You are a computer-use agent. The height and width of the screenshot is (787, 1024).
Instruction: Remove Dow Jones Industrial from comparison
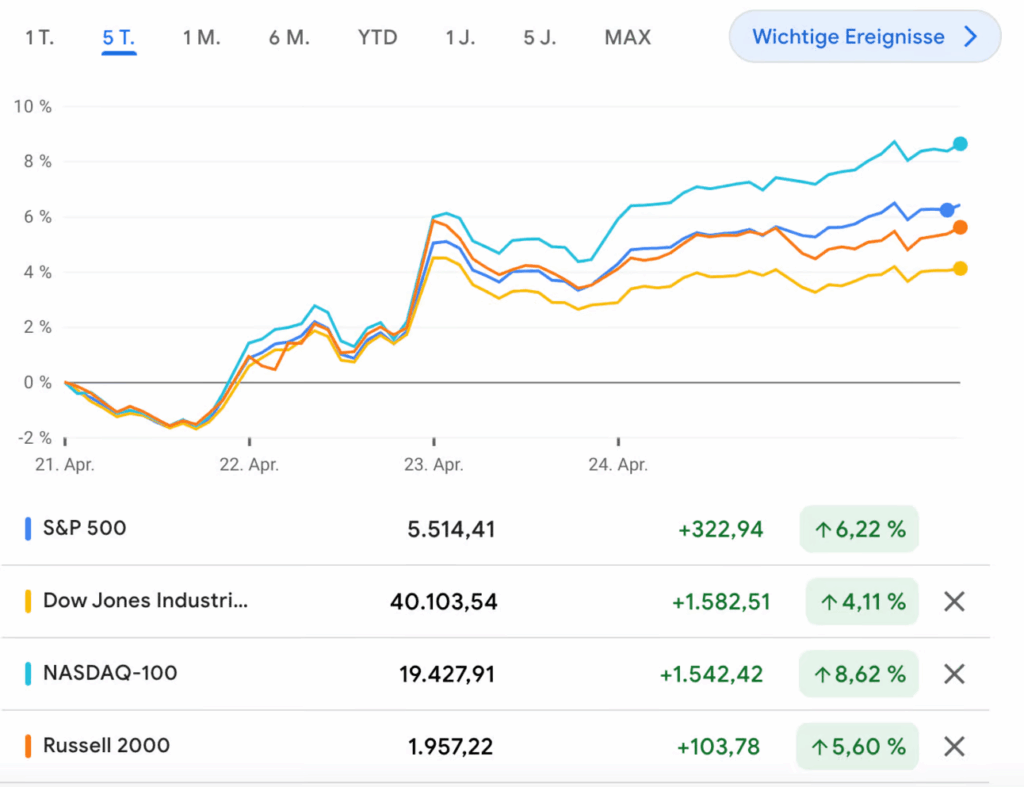pos(954,601)
